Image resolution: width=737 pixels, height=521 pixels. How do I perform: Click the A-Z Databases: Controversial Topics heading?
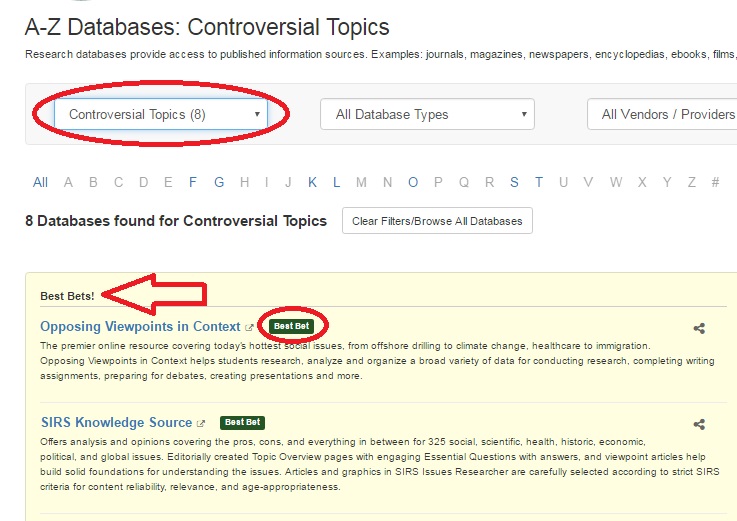point(207,27)
